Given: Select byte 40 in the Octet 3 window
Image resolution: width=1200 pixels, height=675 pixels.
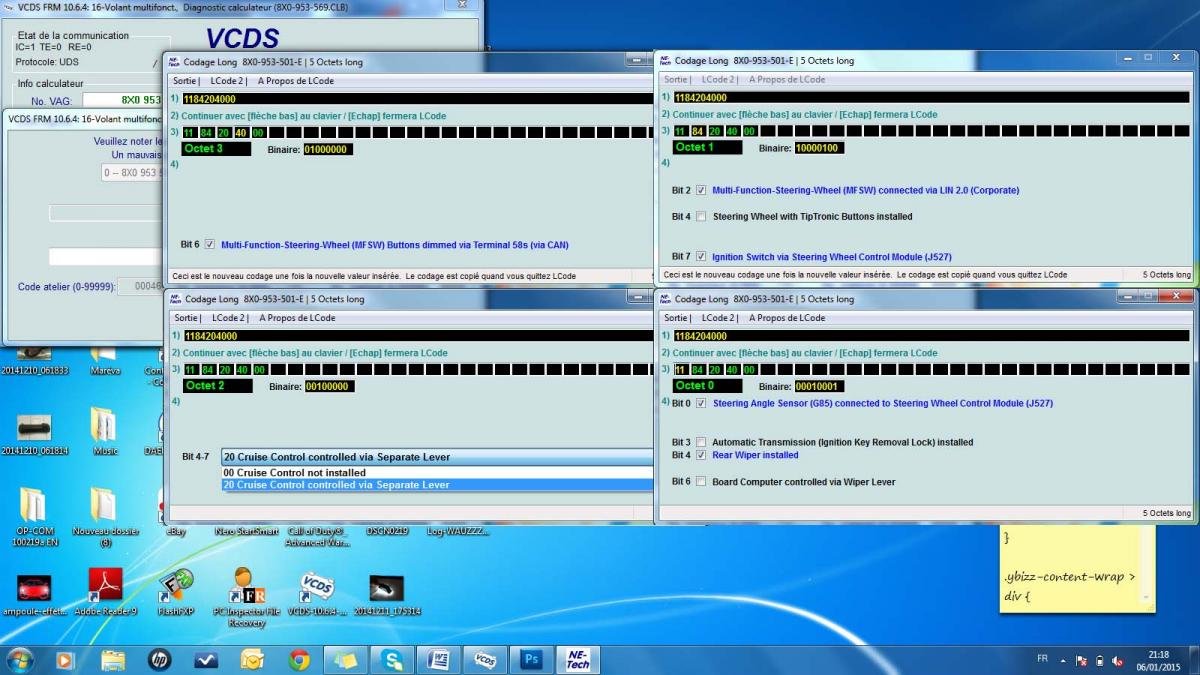Looking at the screenshot, I should [240, 132].
